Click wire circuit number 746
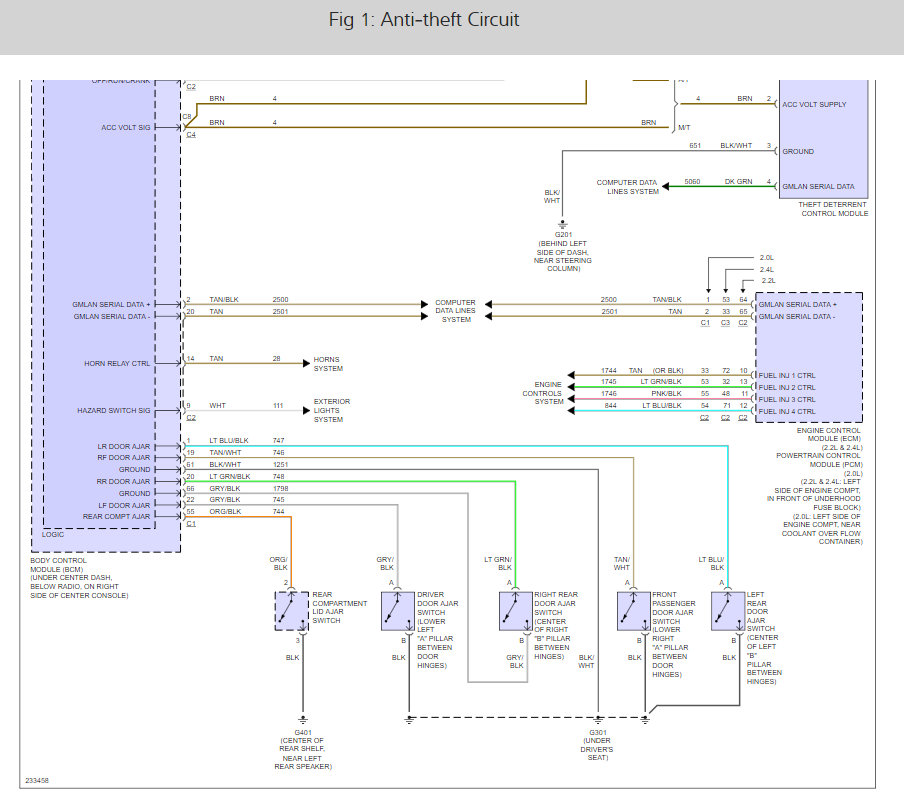The image size is (904, 810). click(278, 453)
